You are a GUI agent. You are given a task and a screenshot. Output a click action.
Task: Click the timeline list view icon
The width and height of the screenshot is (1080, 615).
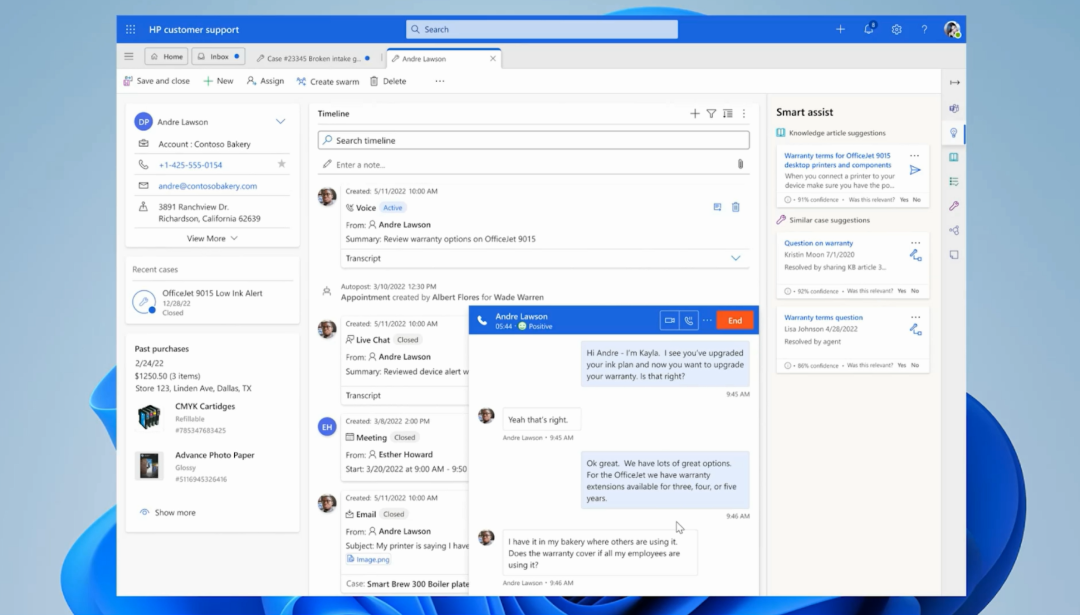(x=727, y=114)
